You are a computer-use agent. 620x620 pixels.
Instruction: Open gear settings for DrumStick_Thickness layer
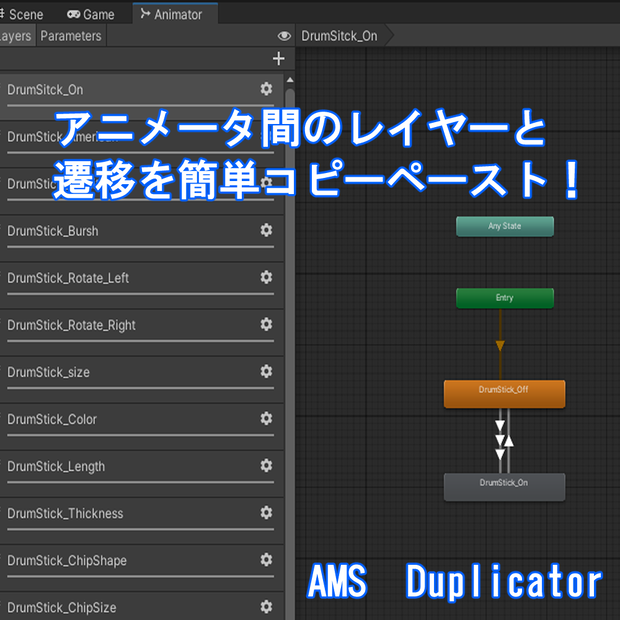pos(266,512)
